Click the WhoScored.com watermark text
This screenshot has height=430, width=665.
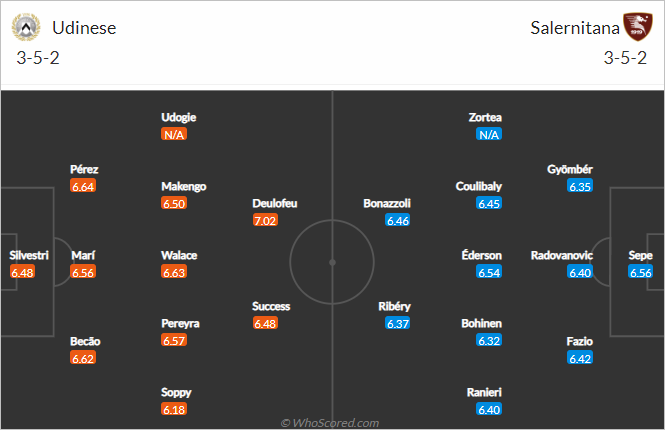click(330, 423)
